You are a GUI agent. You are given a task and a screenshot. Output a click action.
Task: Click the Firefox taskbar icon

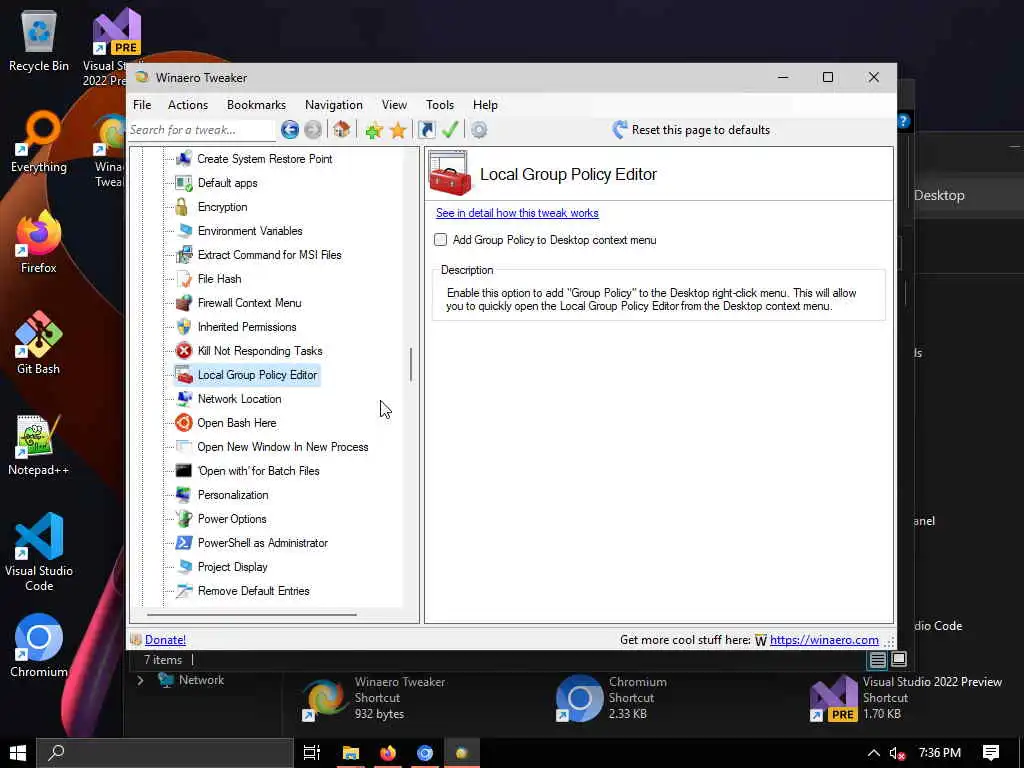click(x=388, y=752)
